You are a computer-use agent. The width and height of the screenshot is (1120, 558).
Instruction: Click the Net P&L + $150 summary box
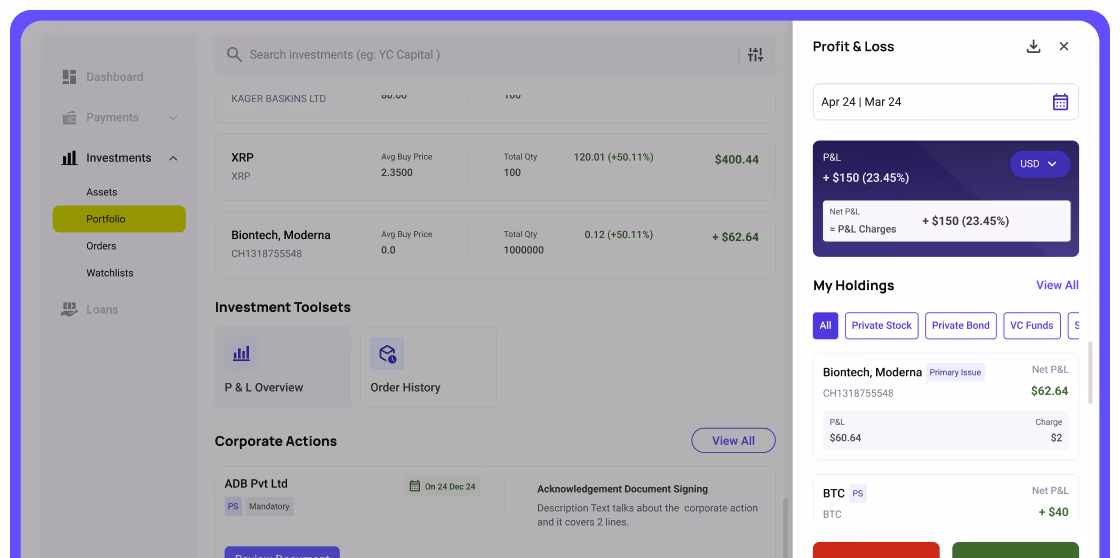946,221
